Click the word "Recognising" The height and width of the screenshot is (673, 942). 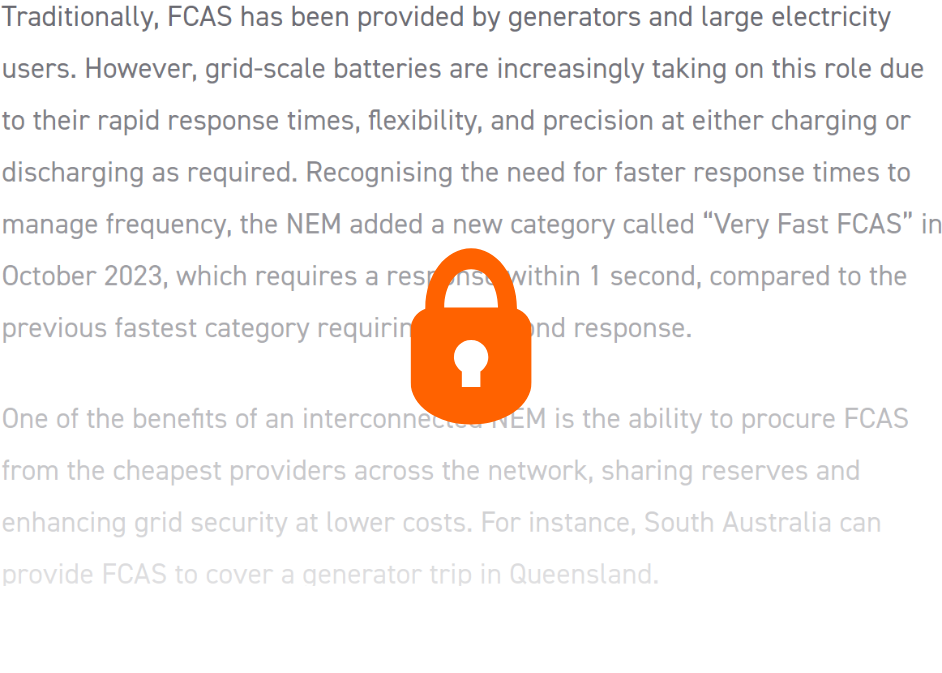(379, 173)
